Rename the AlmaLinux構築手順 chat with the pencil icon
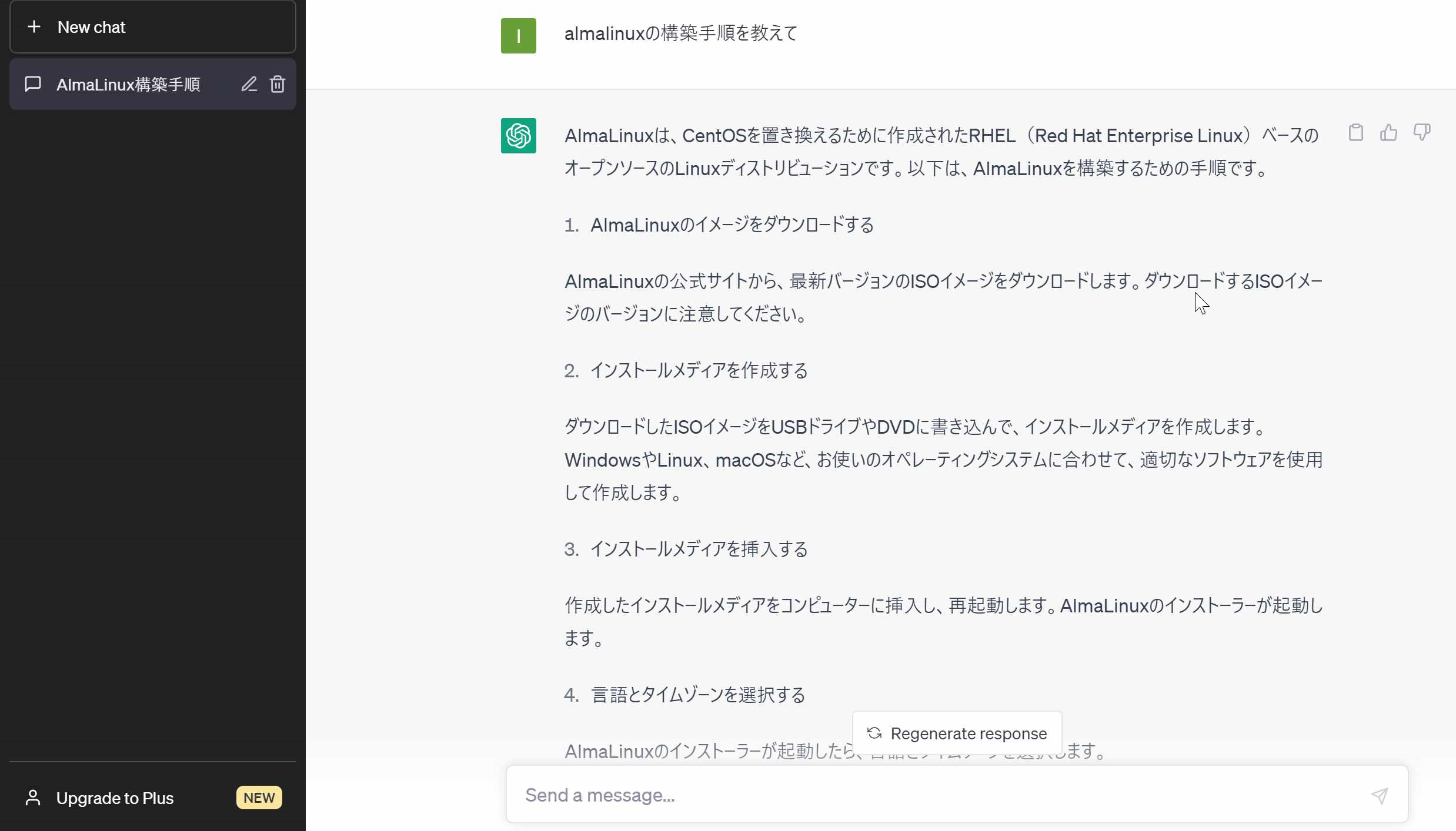The image size is (1456, 831). [x=249, y=84]
